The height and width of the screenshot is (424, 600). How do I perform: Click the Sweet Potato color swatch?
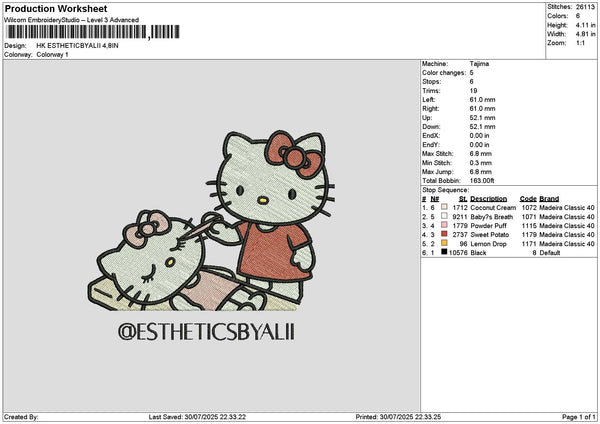(444, 234)
